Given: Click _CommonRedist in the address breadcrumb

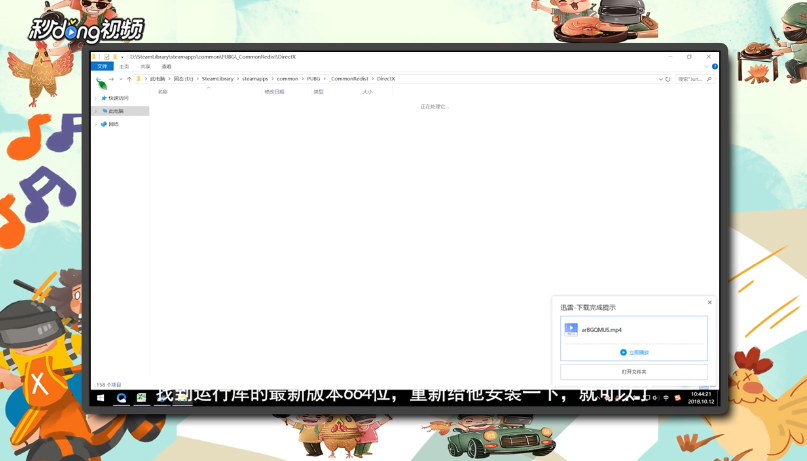Looking at the screenshot, I should coord(349,79).
